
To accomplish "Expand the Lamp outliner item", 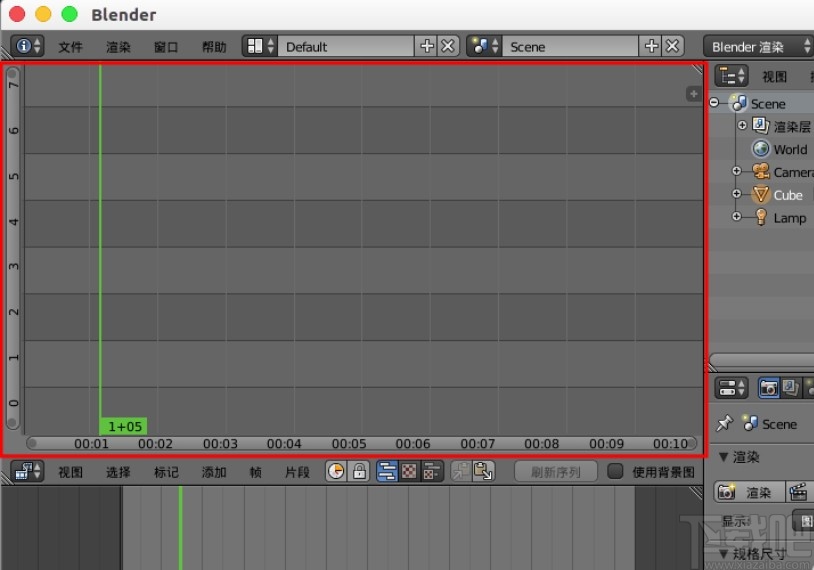I will click(x=736, y=216).
